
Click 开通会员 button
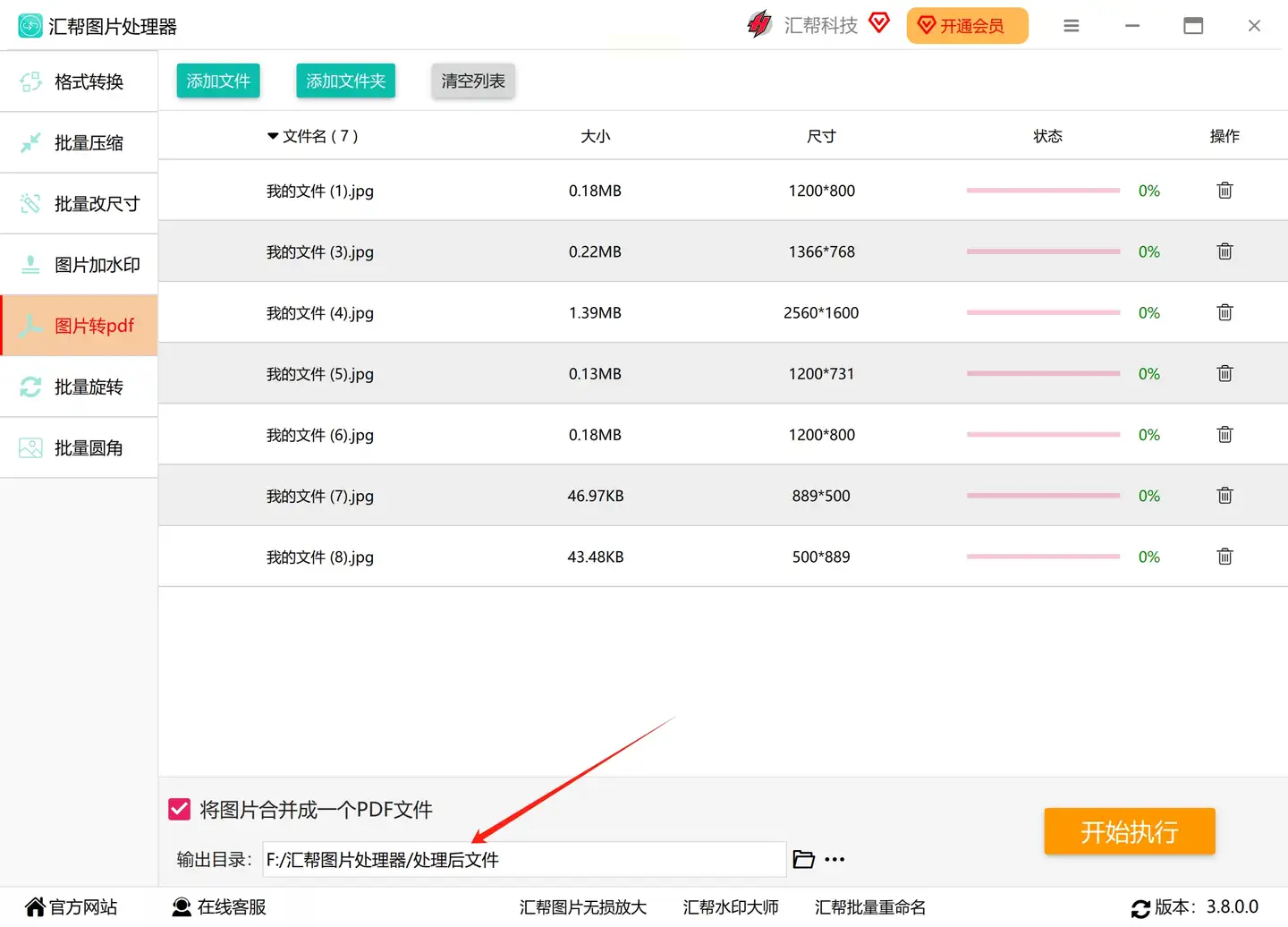pos(967,26)
